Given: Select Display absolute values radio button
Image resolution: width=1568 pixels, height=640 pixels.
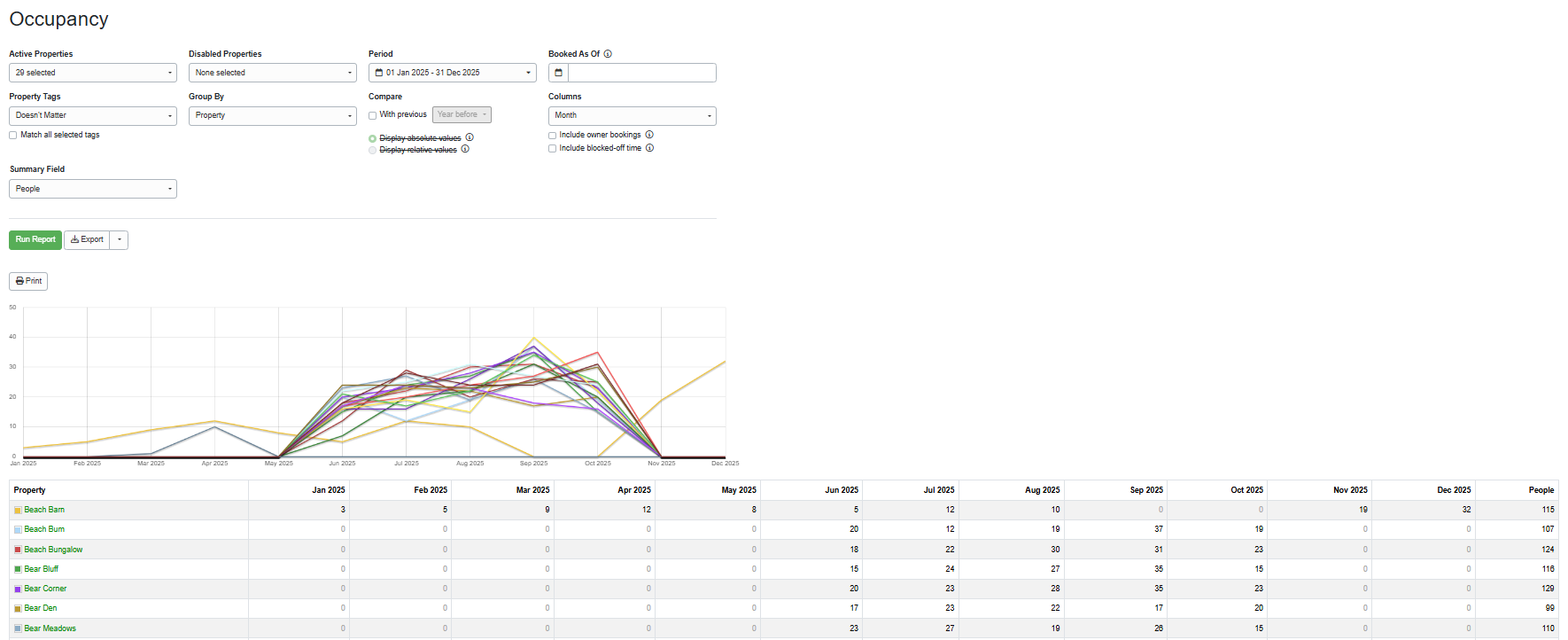Looking at the screenshot, I should click(373, 139).
